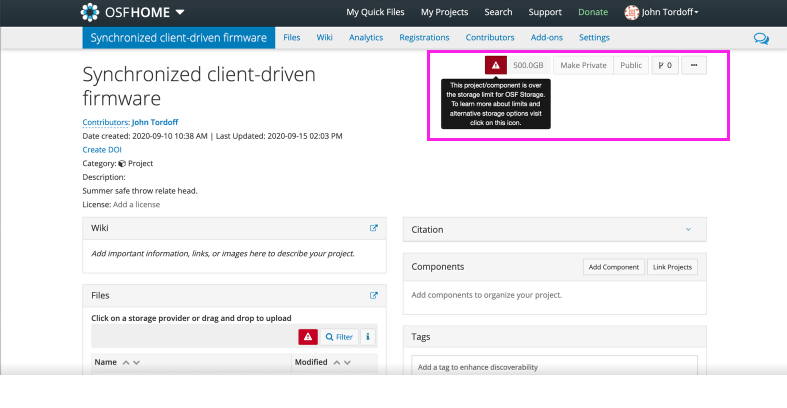Viewport: 787px width, 408px height.
Task: Open the Analytics tab
Action: (x=366, y=38)
